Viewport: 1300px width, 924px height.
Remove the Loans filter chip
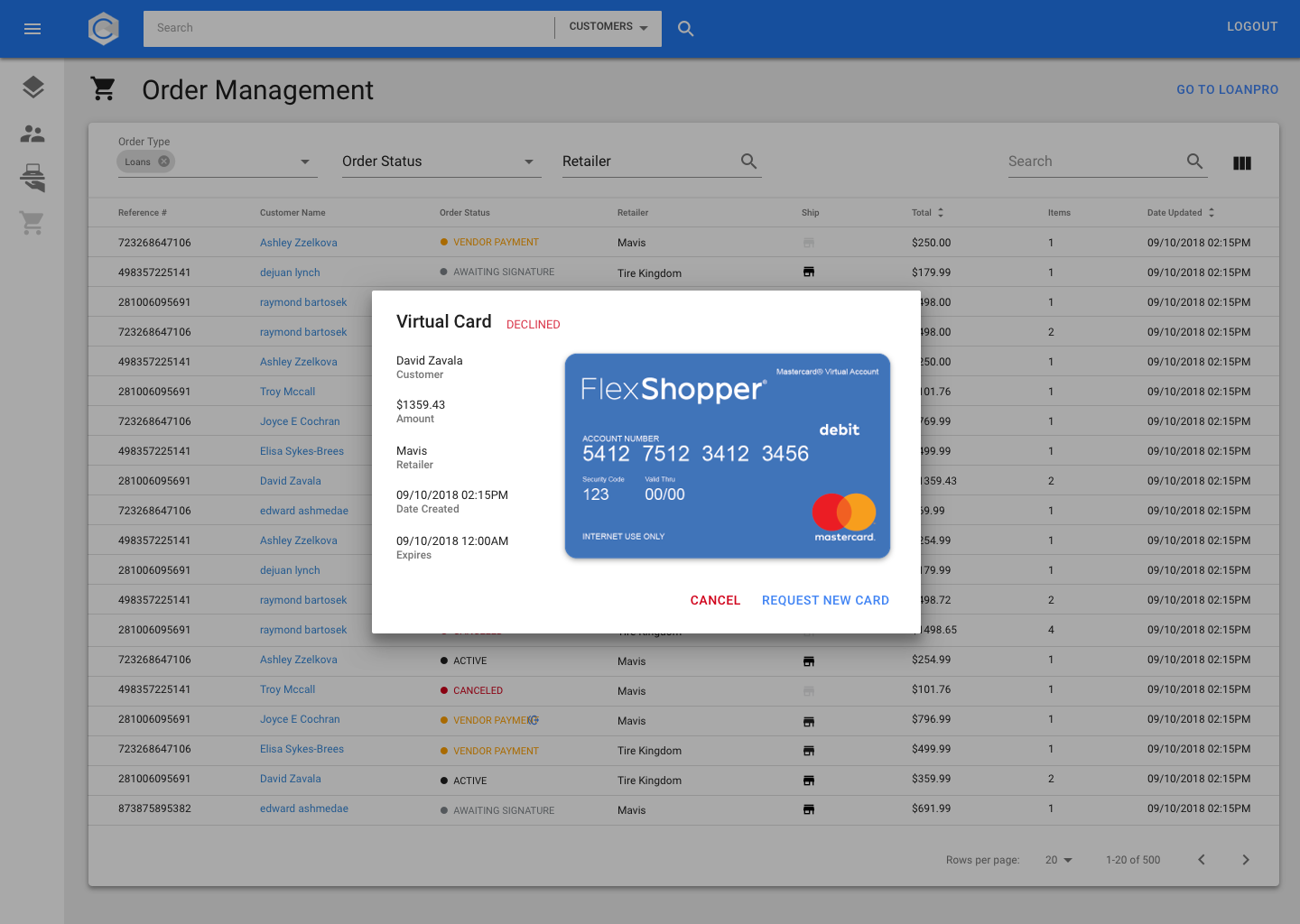click(x=163, y=162)
